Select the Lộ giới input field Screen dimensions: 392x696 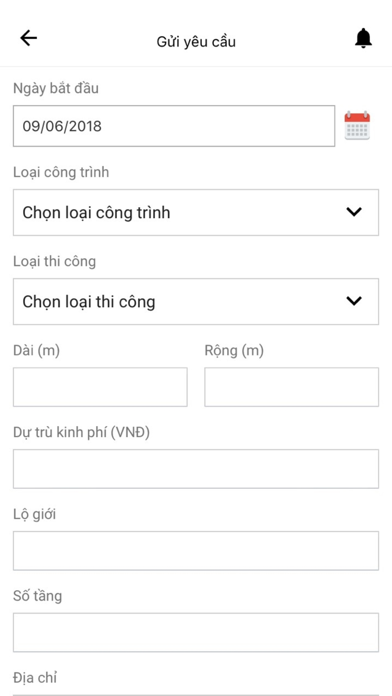coord(196,551)
